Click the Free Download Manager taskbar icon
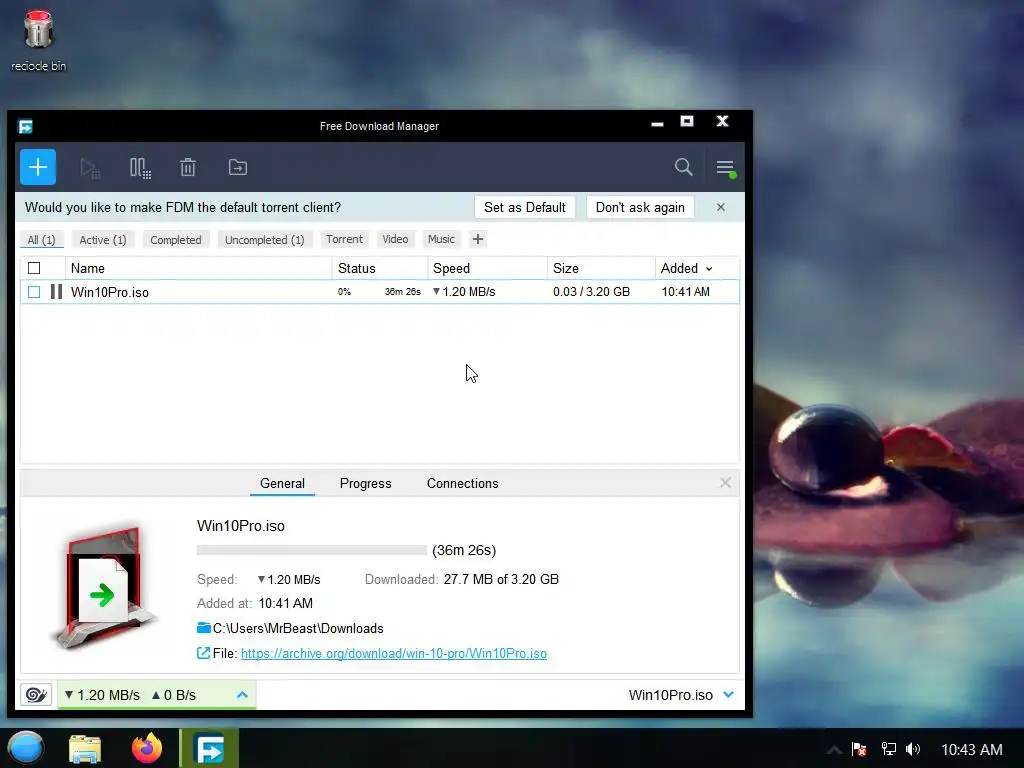The height and width of the screenshot is (768, 1024). (x=209, y=748)
